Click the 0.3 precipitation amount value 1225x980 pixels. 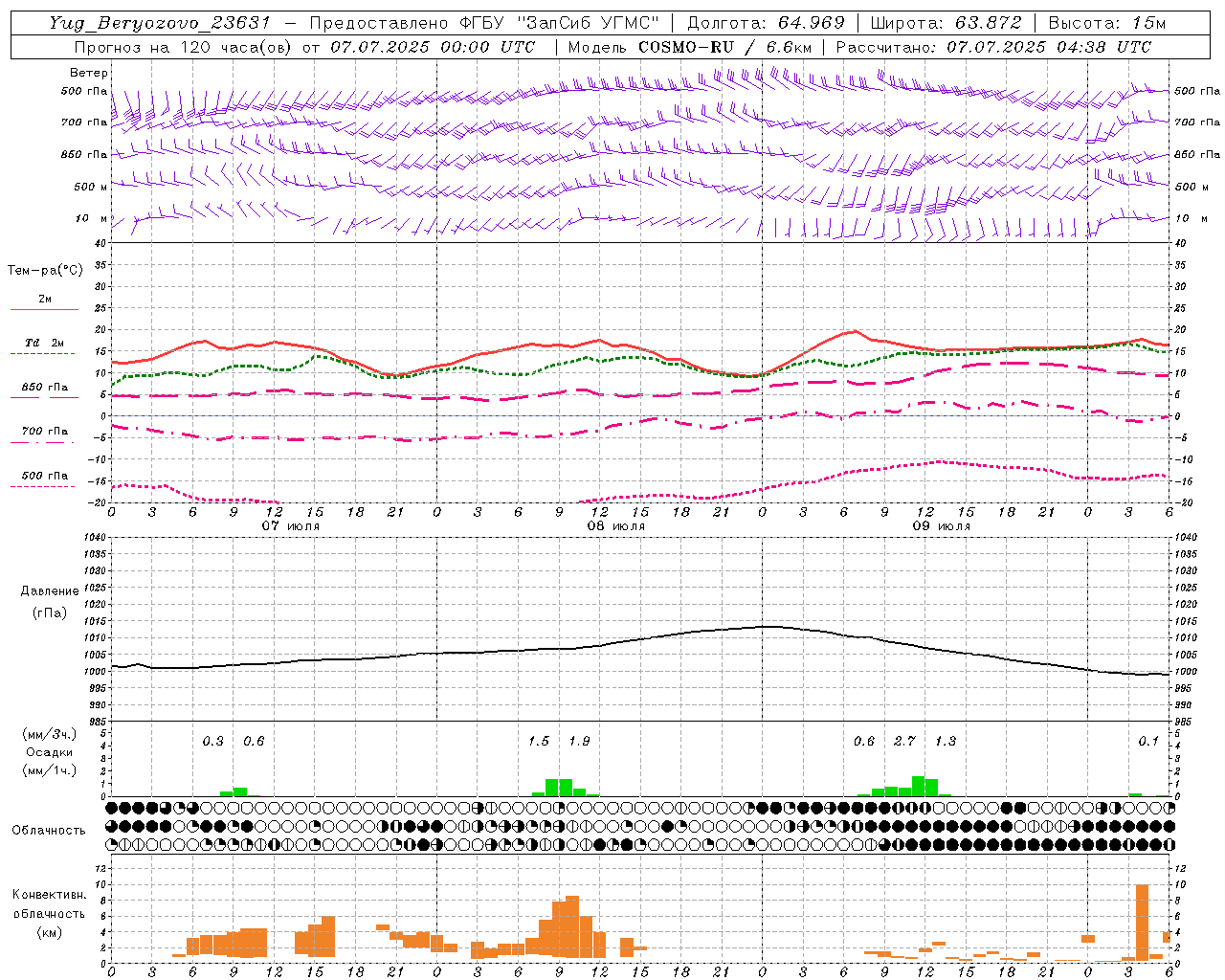212,741
